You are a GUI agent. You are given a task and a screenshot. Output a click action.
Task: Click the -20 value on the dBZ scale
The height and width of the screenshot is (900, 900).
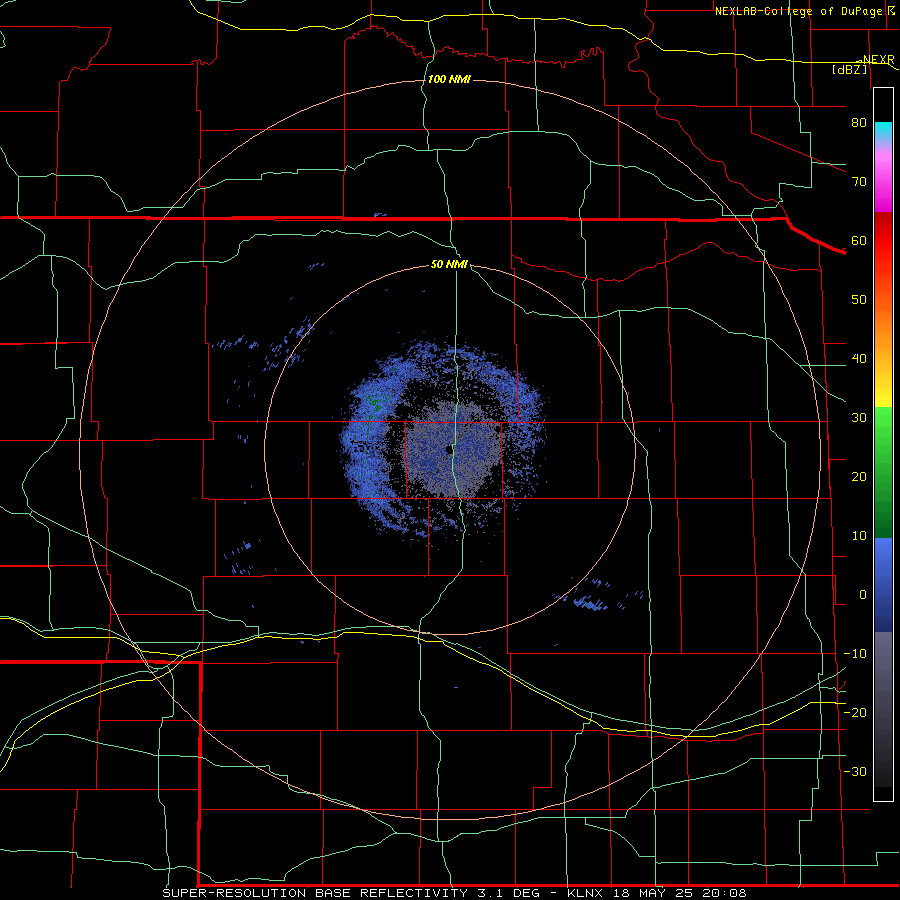coord(855,713)
